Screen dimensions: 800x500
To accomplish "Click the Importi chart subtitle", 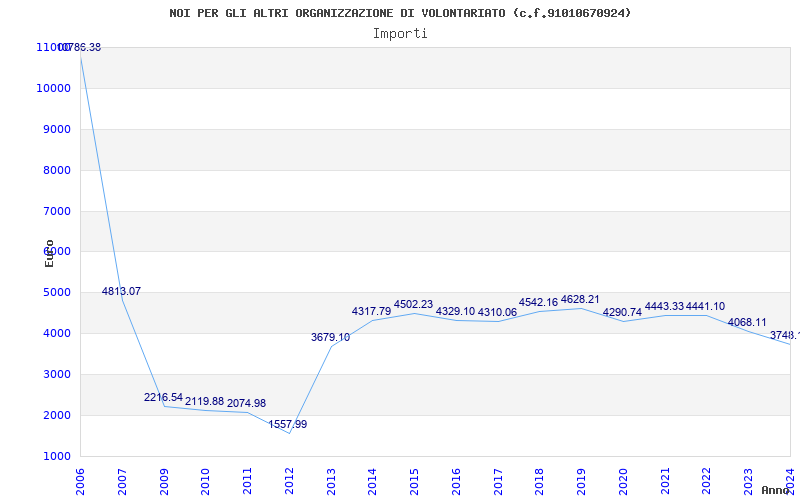I will (400, 34).
